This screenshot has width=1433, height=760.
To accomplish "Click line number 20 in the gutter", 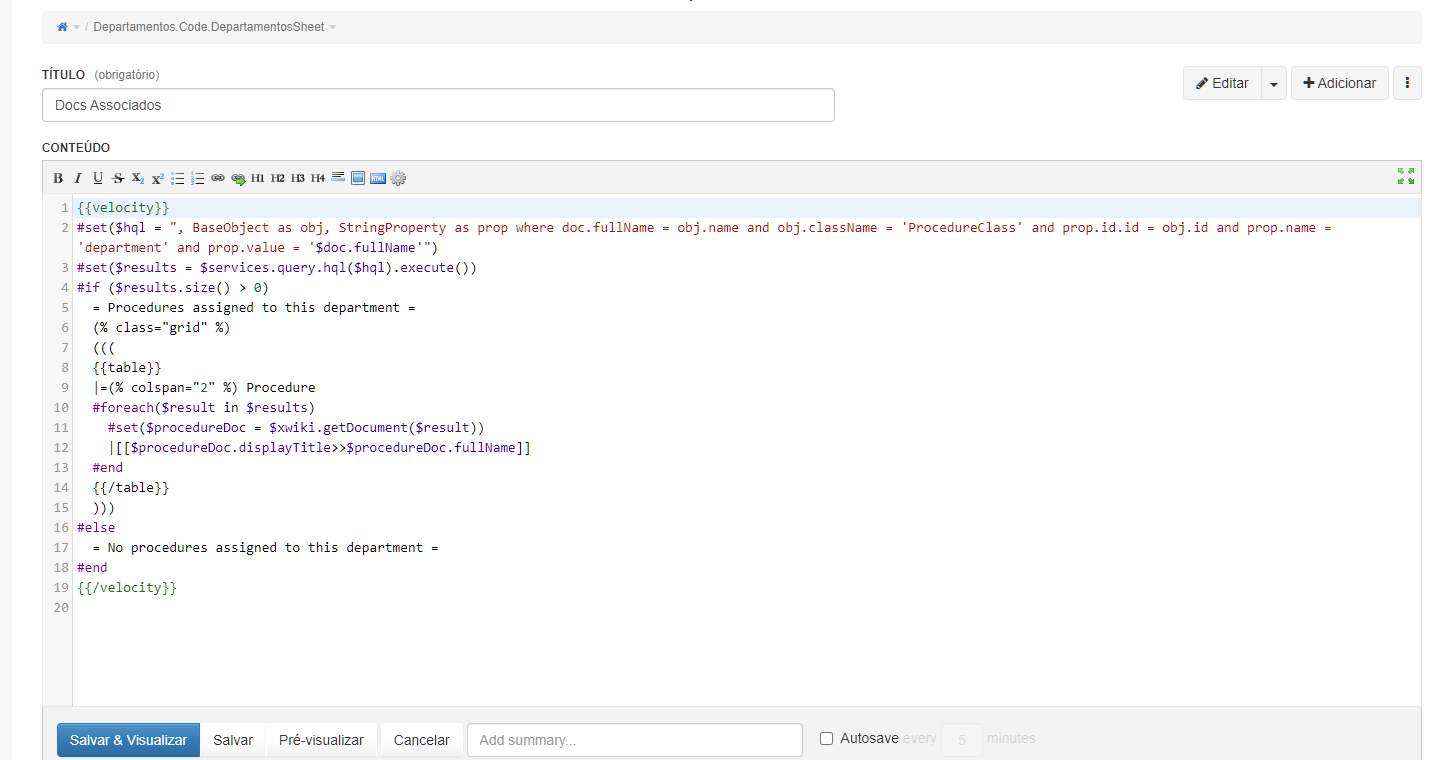I will pos(61,608).
